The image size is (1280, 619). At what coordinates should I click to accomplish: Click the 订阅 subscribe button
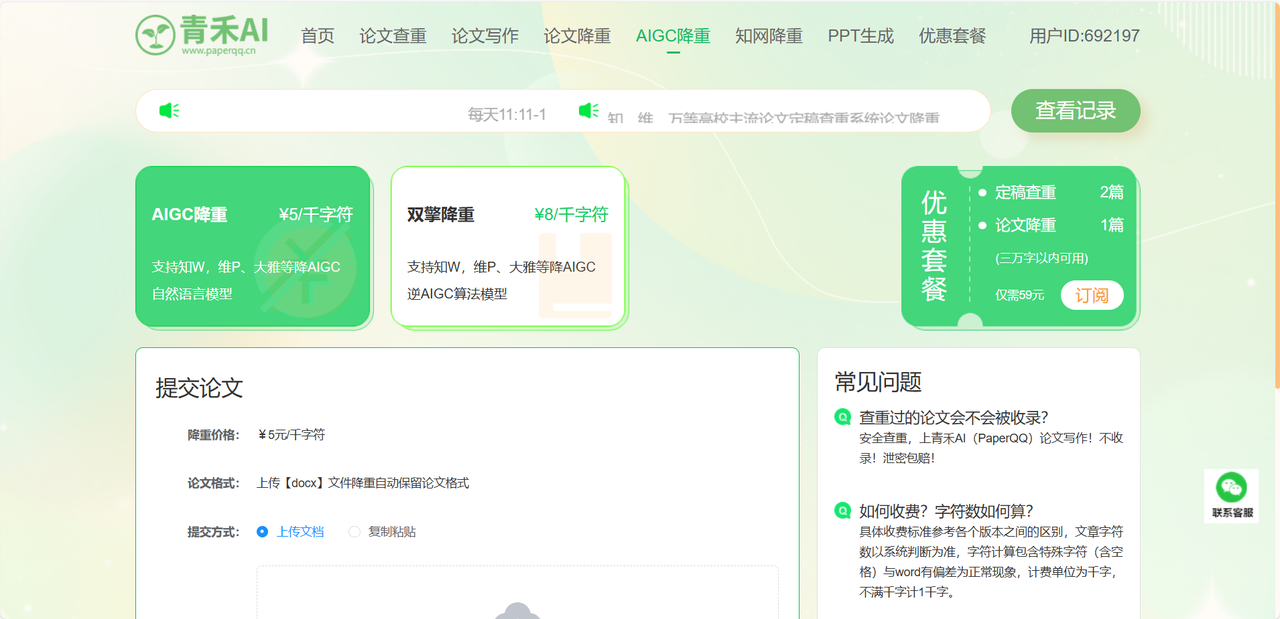pyautogui.click(x=1092, y=295)
